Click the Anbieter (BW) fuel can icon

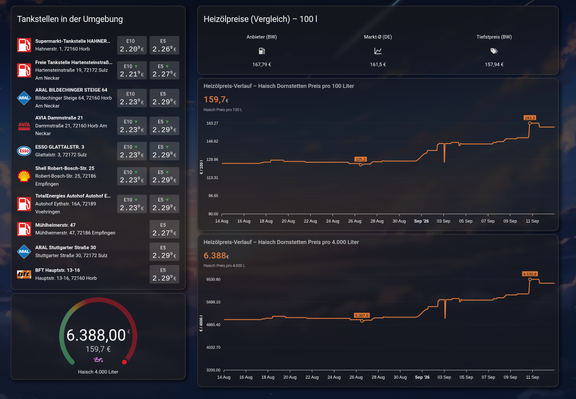tap(262, 51)
